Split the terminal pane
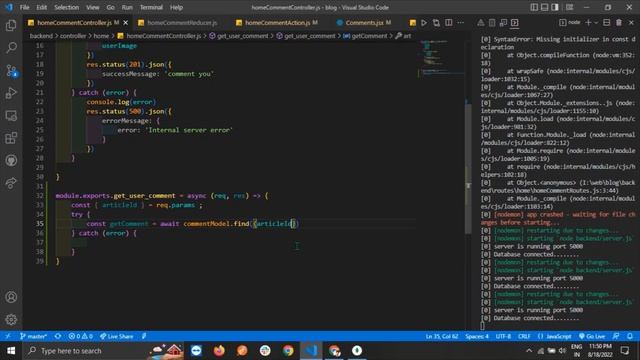The image size is (640, 360). [607, 23]
